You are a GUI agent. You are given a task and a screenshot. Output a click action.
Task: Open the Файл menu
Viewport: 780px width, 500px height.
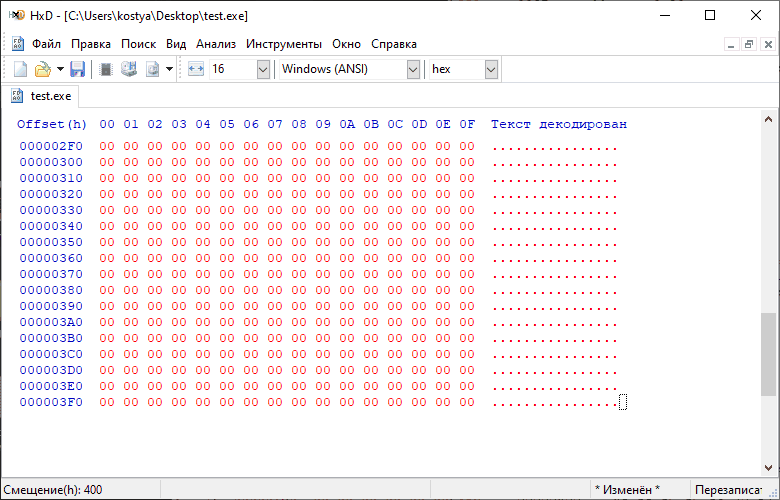[x=46, y=44]
